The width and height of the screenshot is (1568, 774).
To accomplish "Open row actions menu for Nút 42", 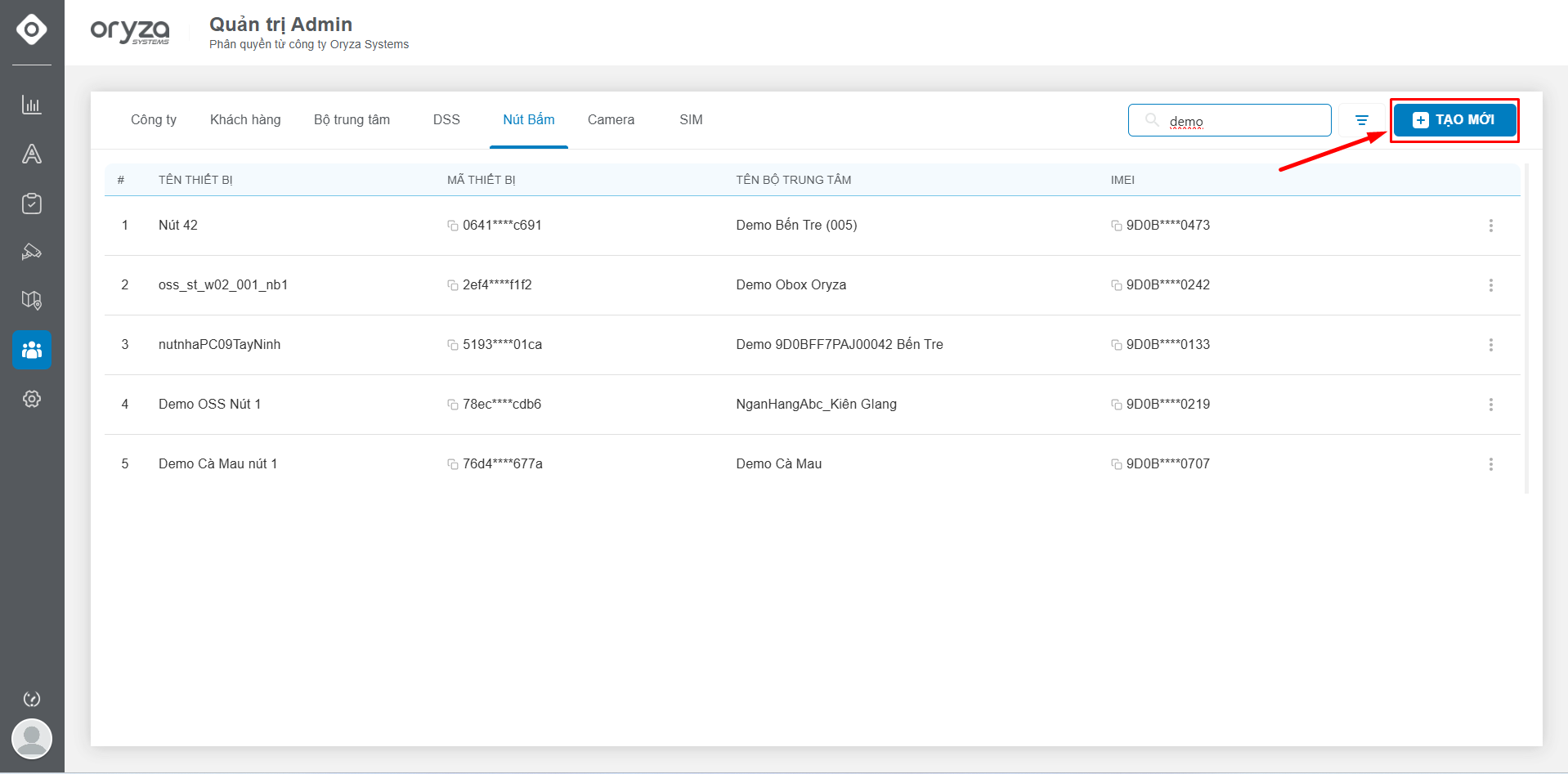I will click(x=1491, y=226).
